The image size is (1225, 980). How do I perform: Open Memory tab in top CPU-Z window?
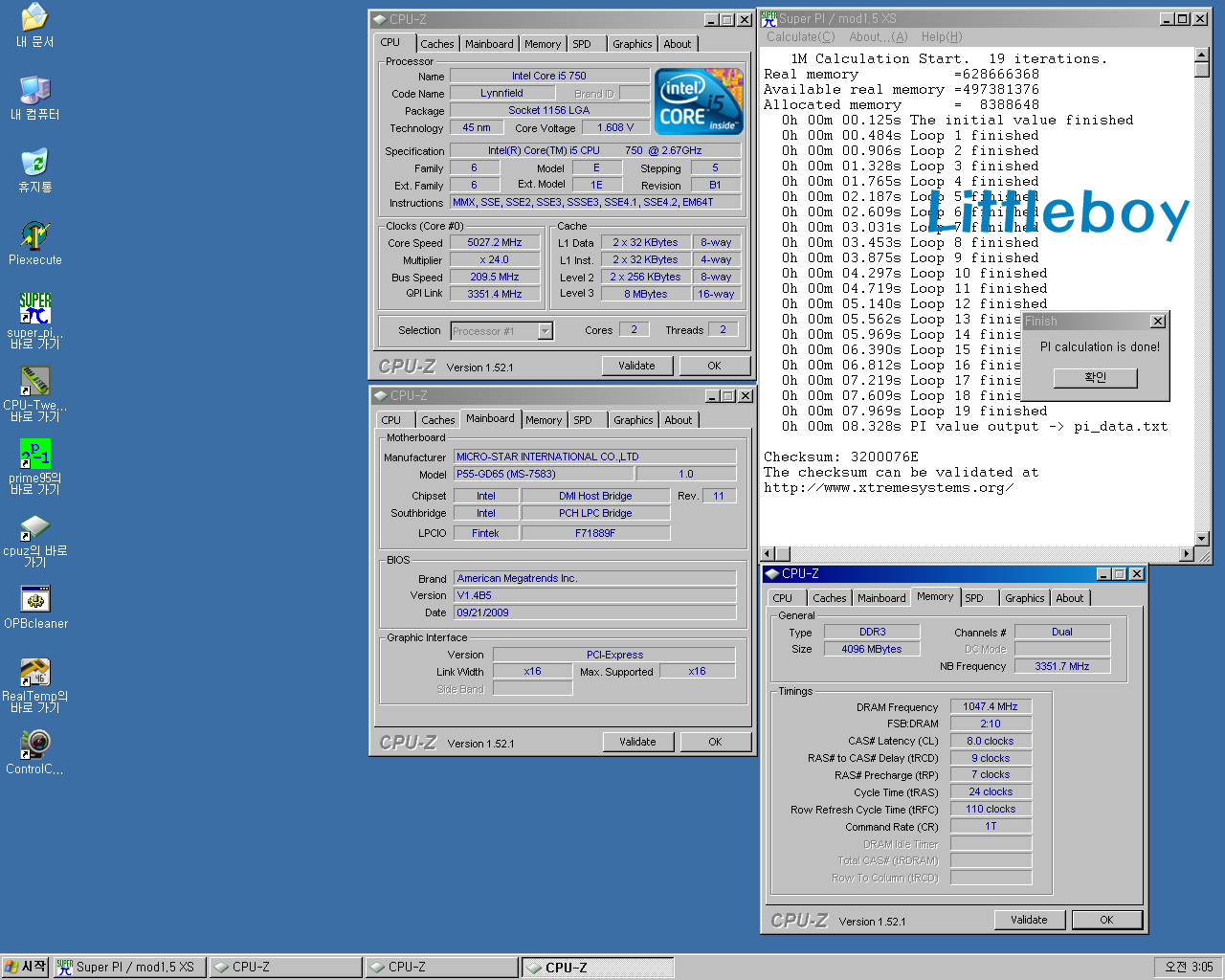pyautogui.click(x=543, y=44)
